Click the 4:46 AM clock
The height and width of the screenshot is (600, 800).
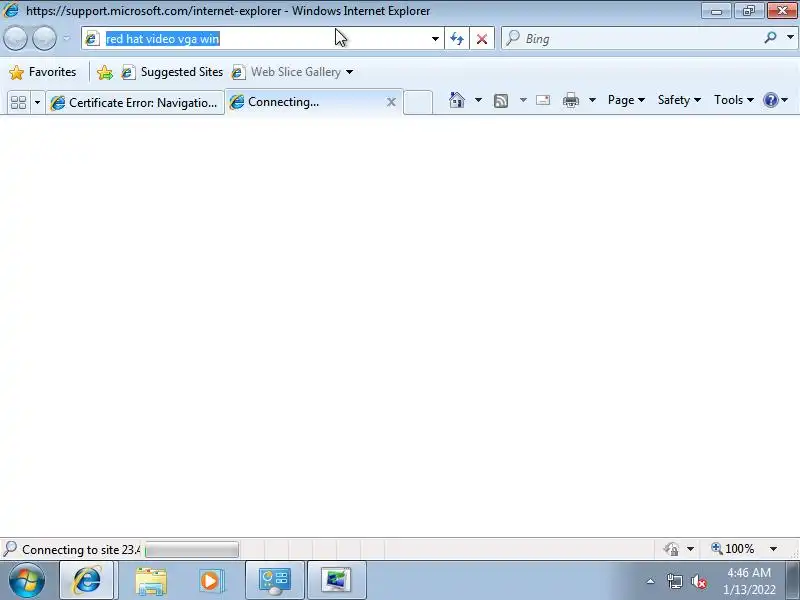click(x=749, y=572)
